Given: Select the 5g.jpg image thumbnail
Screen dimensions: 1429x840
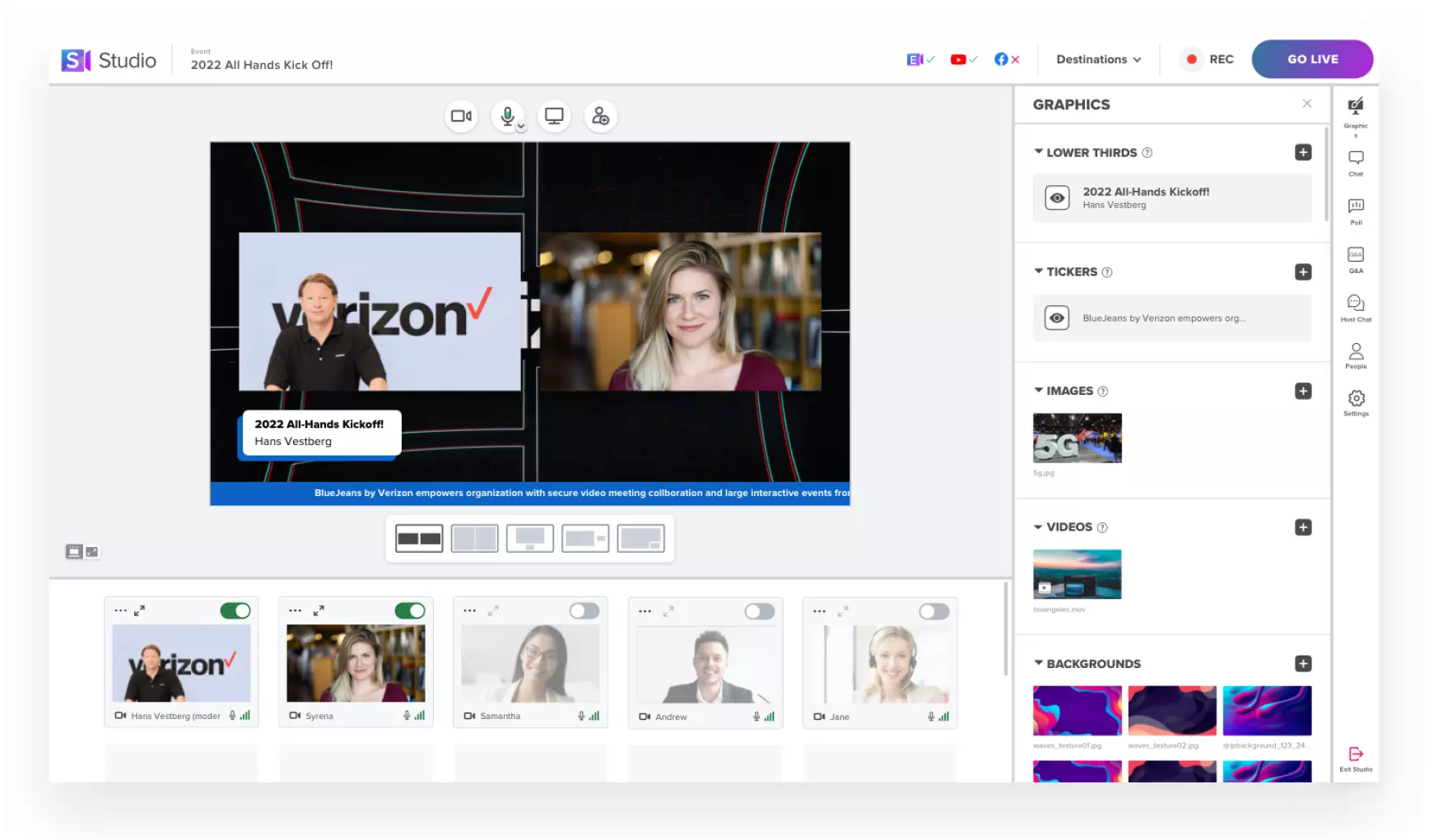Looking at the screenshot, I should click(1077, 438).
